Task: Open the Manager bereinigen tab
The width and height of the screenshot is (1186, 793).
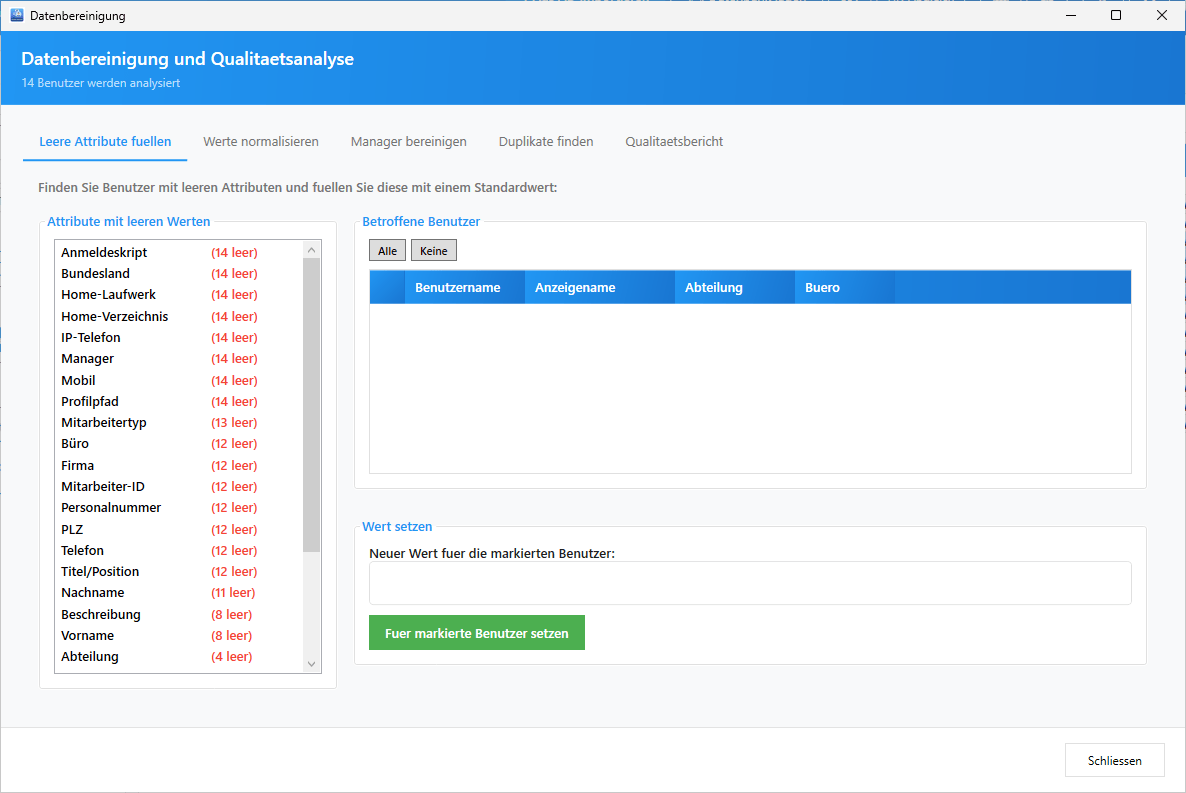Action: tap(408, 142)
